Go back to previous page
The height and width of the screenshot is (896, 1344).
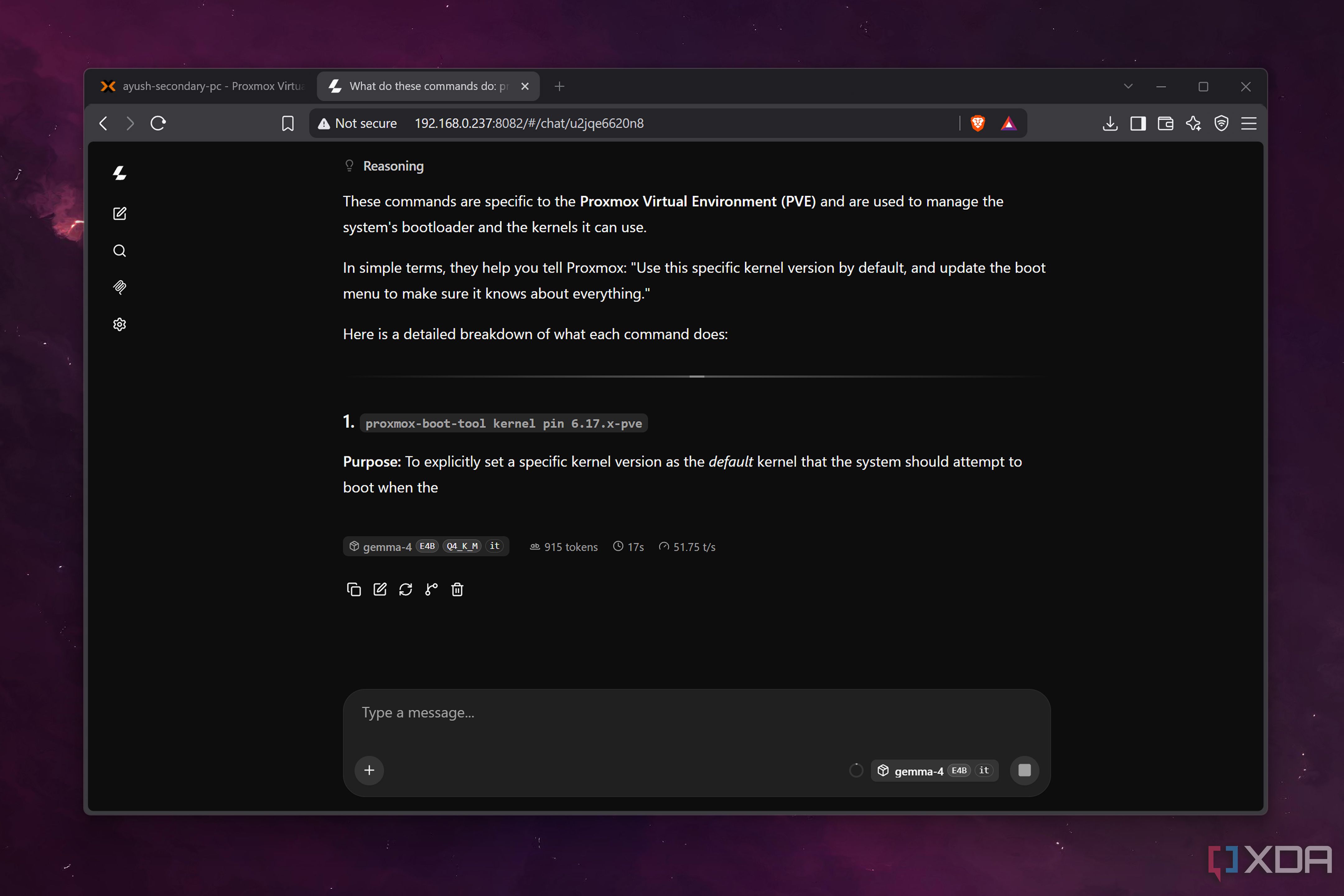click(103, 124)
